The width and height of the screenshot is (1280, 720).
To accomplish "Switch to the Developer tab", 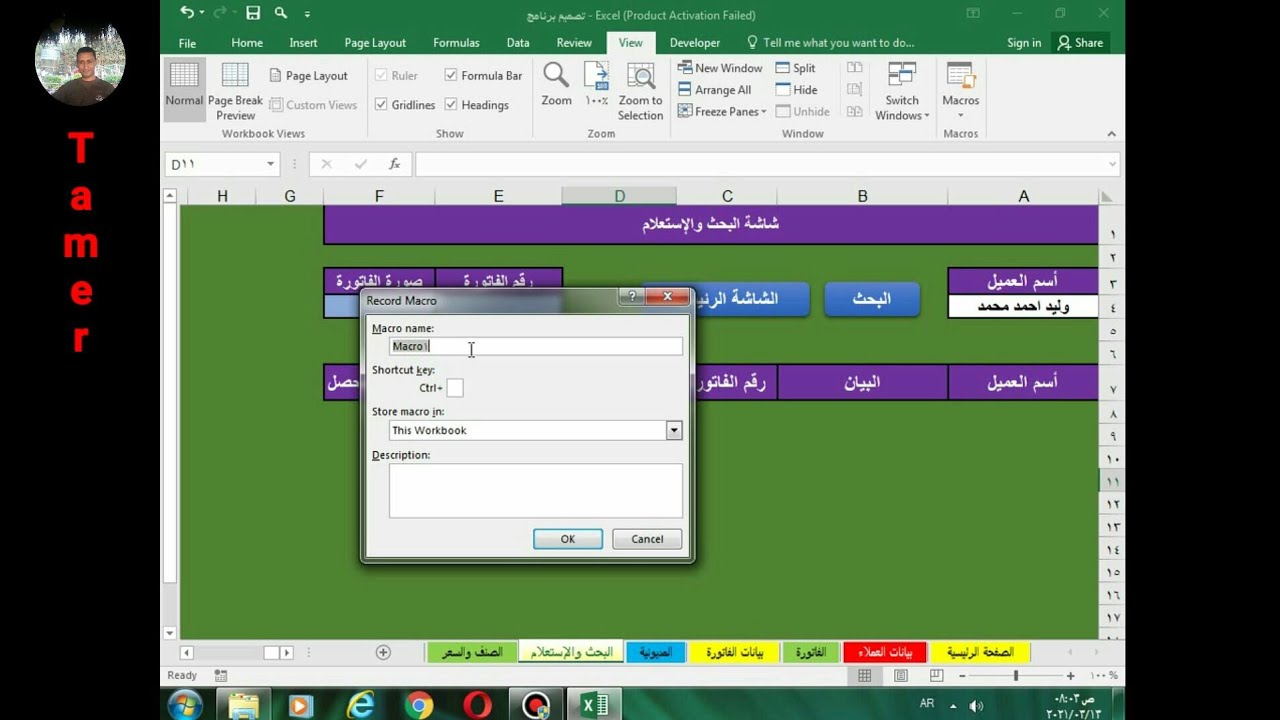I will [x=695, y=43].
